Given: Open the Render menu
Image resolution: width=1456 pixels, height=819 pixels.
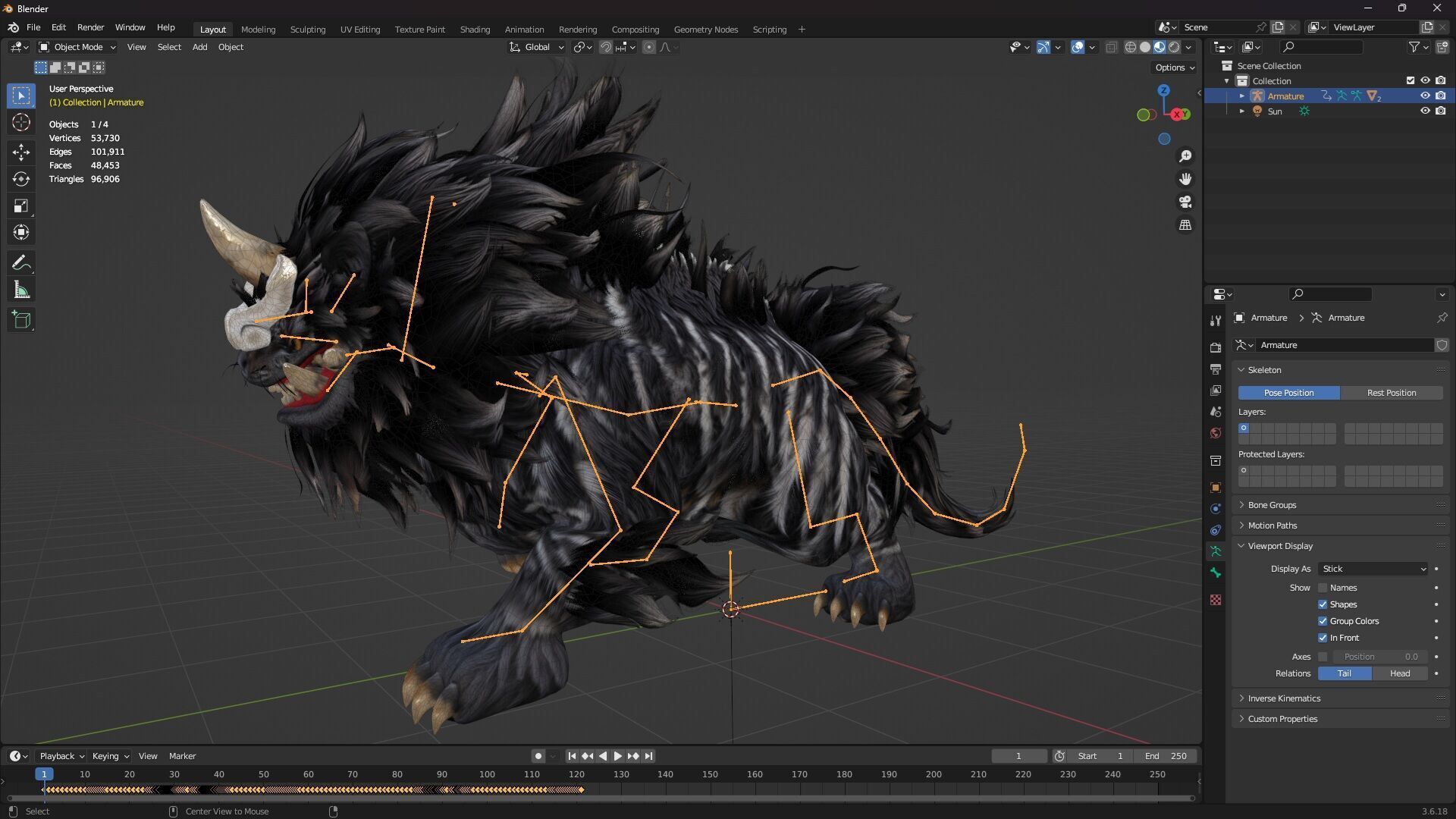Looking at the screenshot, I should coord(90,27).
